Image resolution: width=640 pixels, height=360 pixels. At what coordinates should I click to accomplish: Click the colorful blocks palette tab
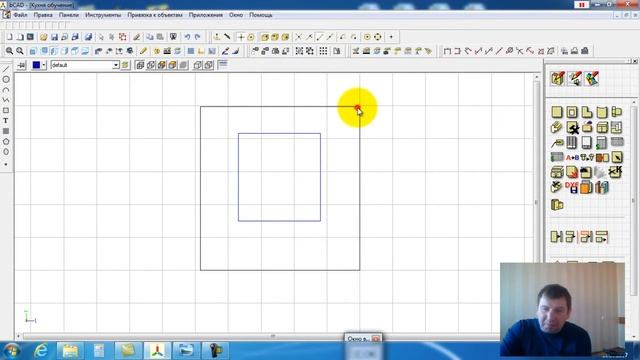click(592, 78)
